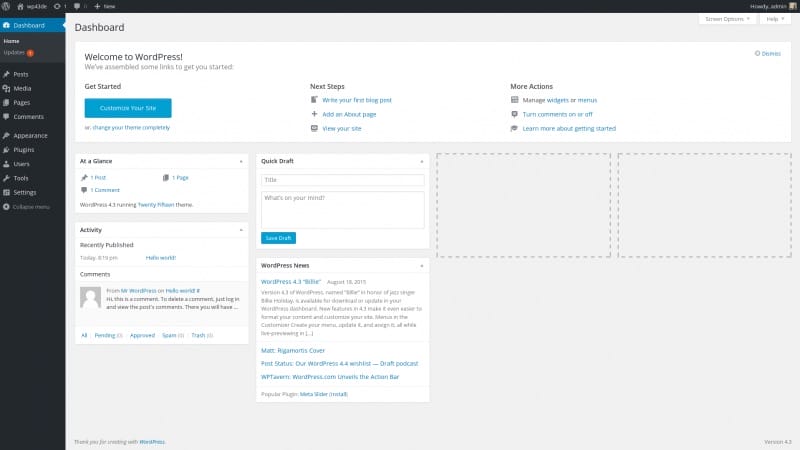The width and height of the screenshot is (800, 450).
Task: Click the comments bubble icon in the admin bar
Action: point(77,6)
